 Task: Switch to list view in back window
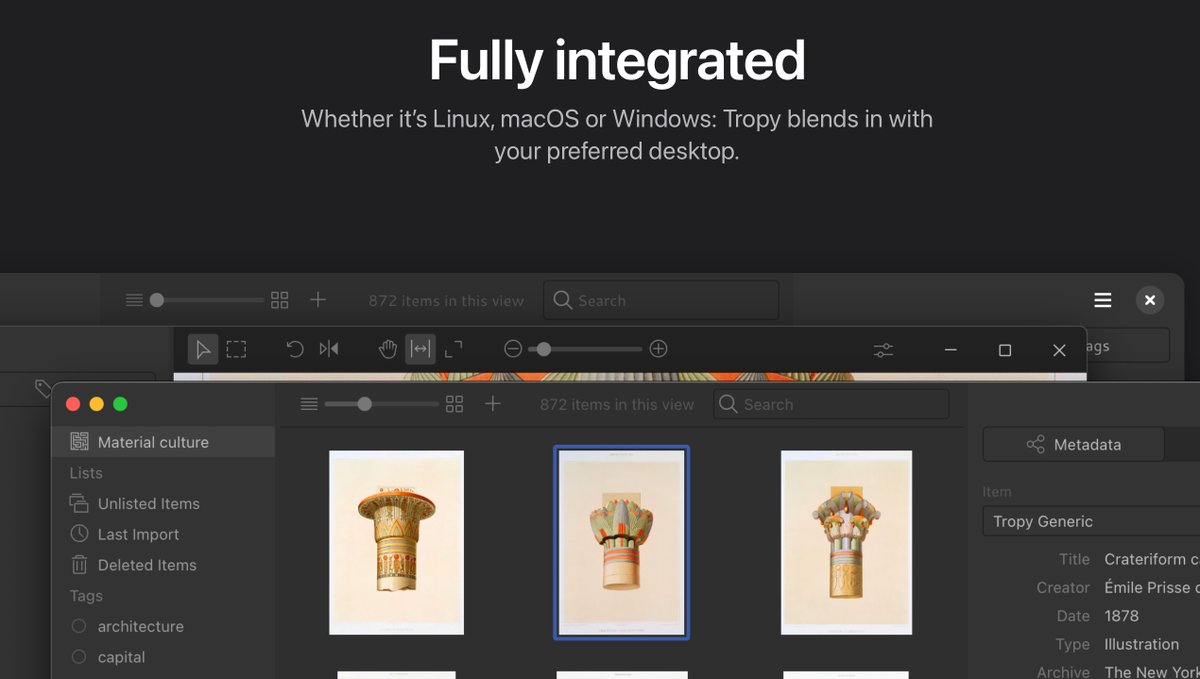pos(135,300)
